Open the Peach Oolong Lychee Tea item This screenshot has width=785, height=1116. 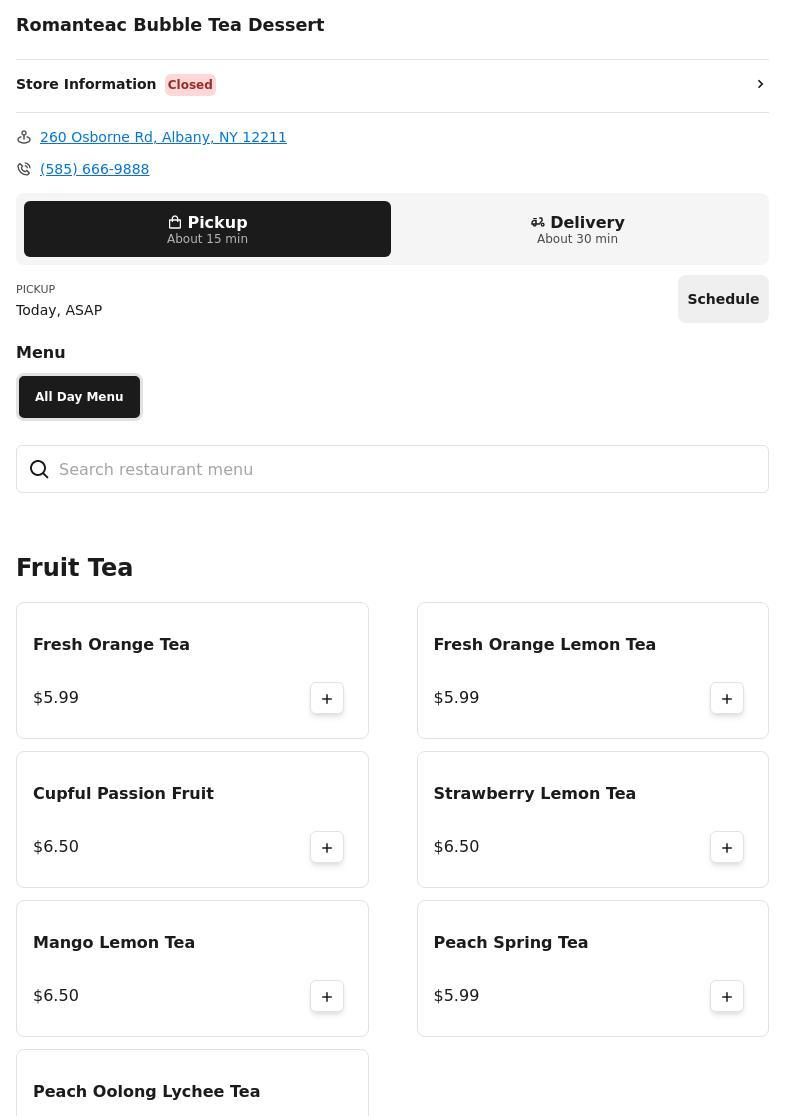click(146, 1091)
